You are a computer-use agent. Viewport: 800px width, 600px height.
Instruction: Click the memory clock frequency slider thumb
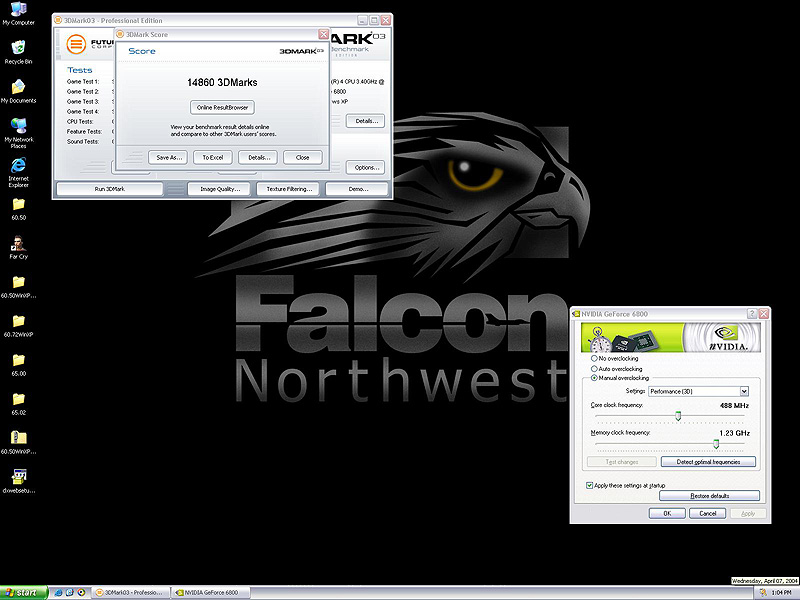point(716,444)
